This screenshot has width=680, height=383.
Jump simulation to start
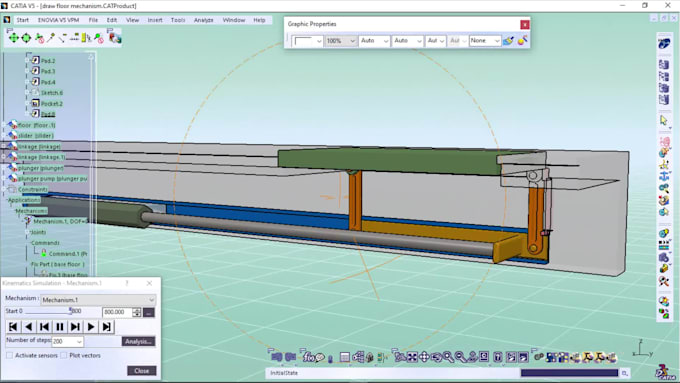point(13,327)
